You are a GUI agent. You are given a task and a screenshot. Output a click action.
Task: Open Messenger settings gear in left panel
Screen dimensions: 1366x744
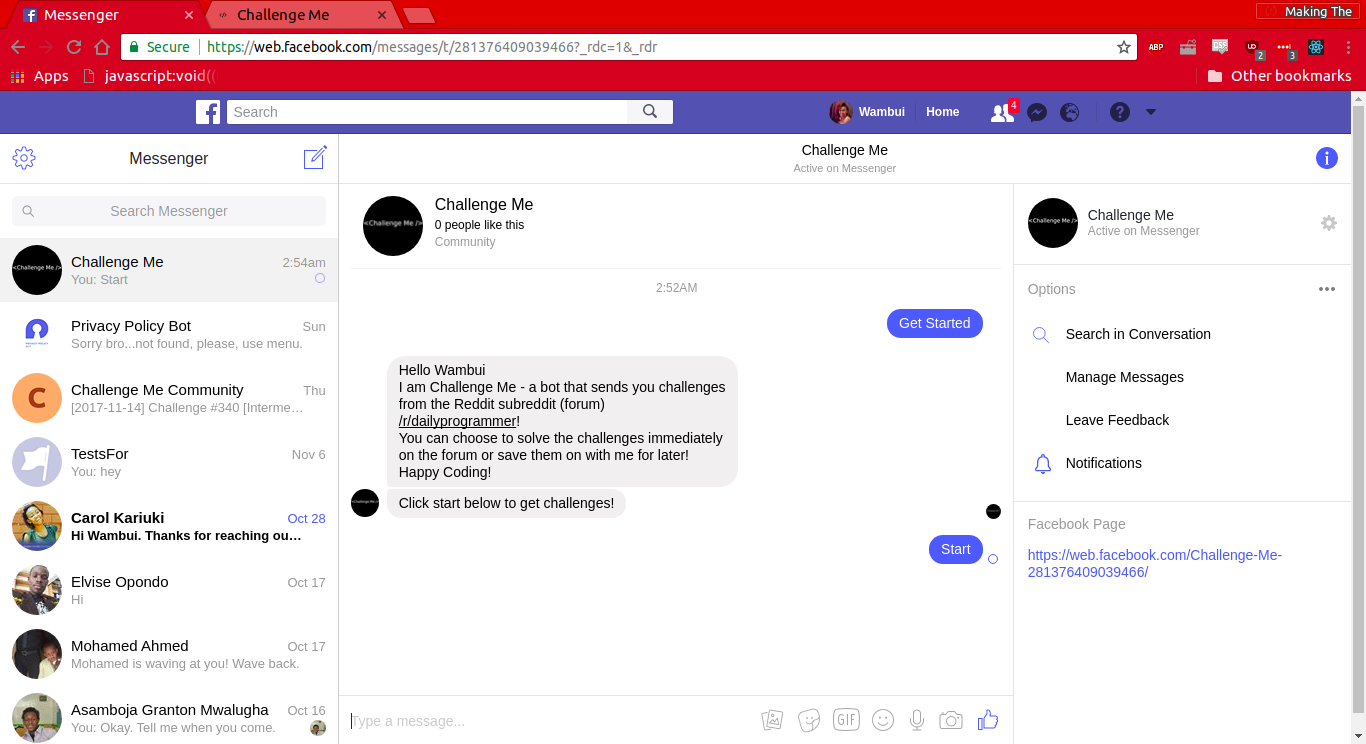pyautogui.click(x=24, y=158)
